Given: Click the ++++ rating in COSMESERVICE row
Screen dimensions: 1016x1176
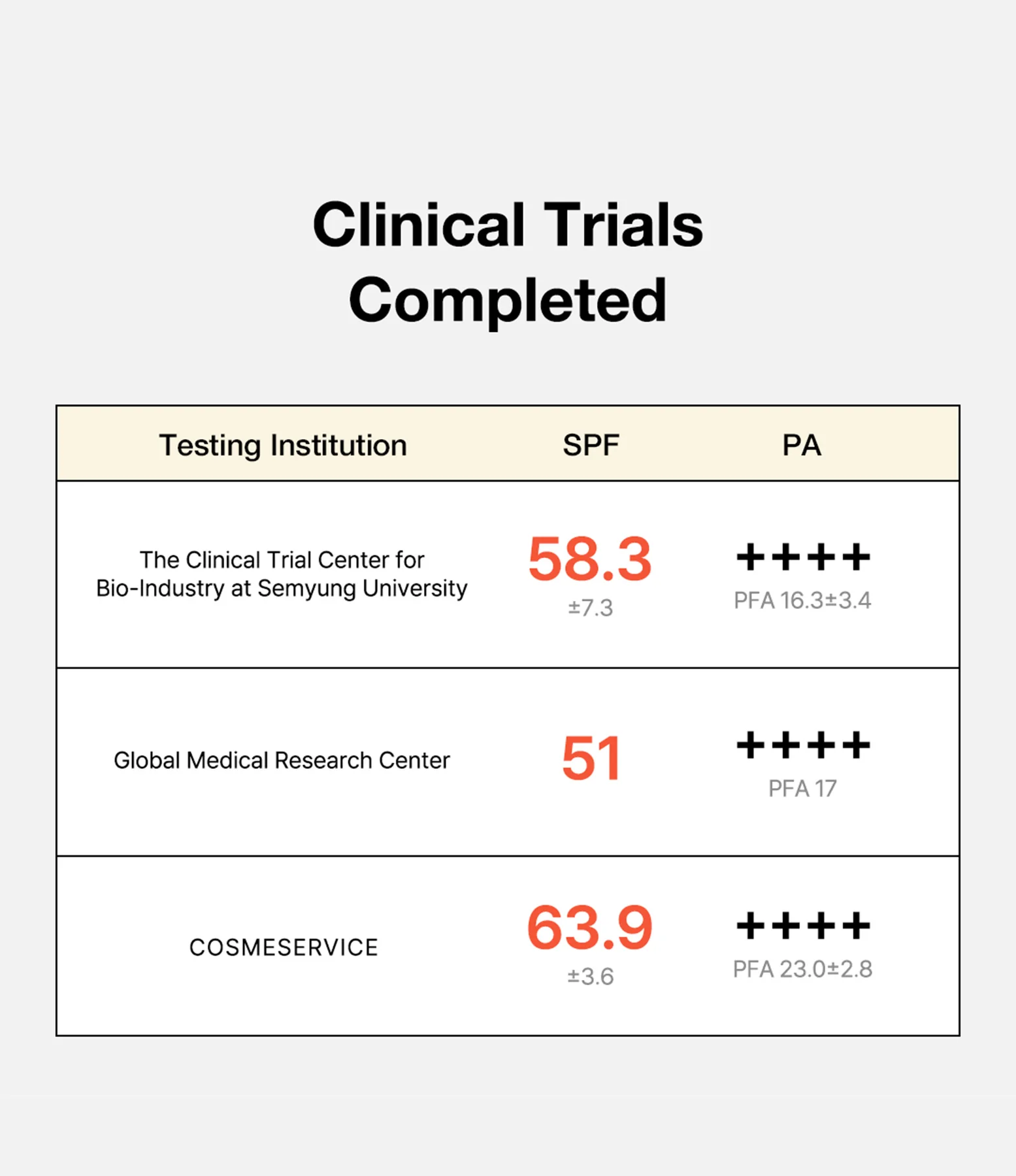Looking at the screenshot, I should [803, 926].
